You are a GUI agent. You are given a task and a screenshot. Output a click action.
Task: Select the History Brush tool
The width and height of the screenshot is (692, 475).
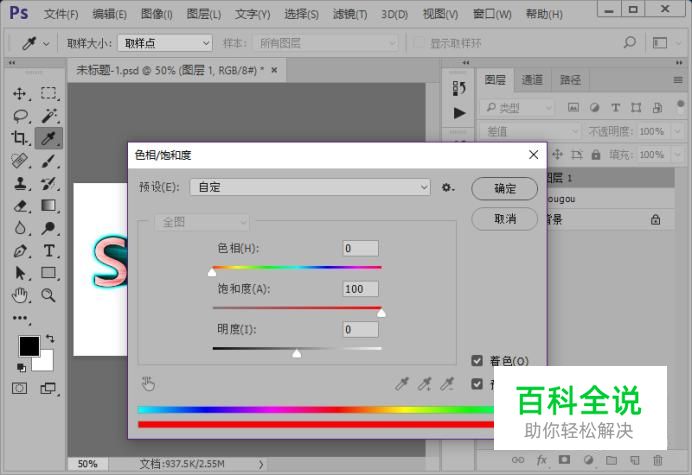[49, 183]
